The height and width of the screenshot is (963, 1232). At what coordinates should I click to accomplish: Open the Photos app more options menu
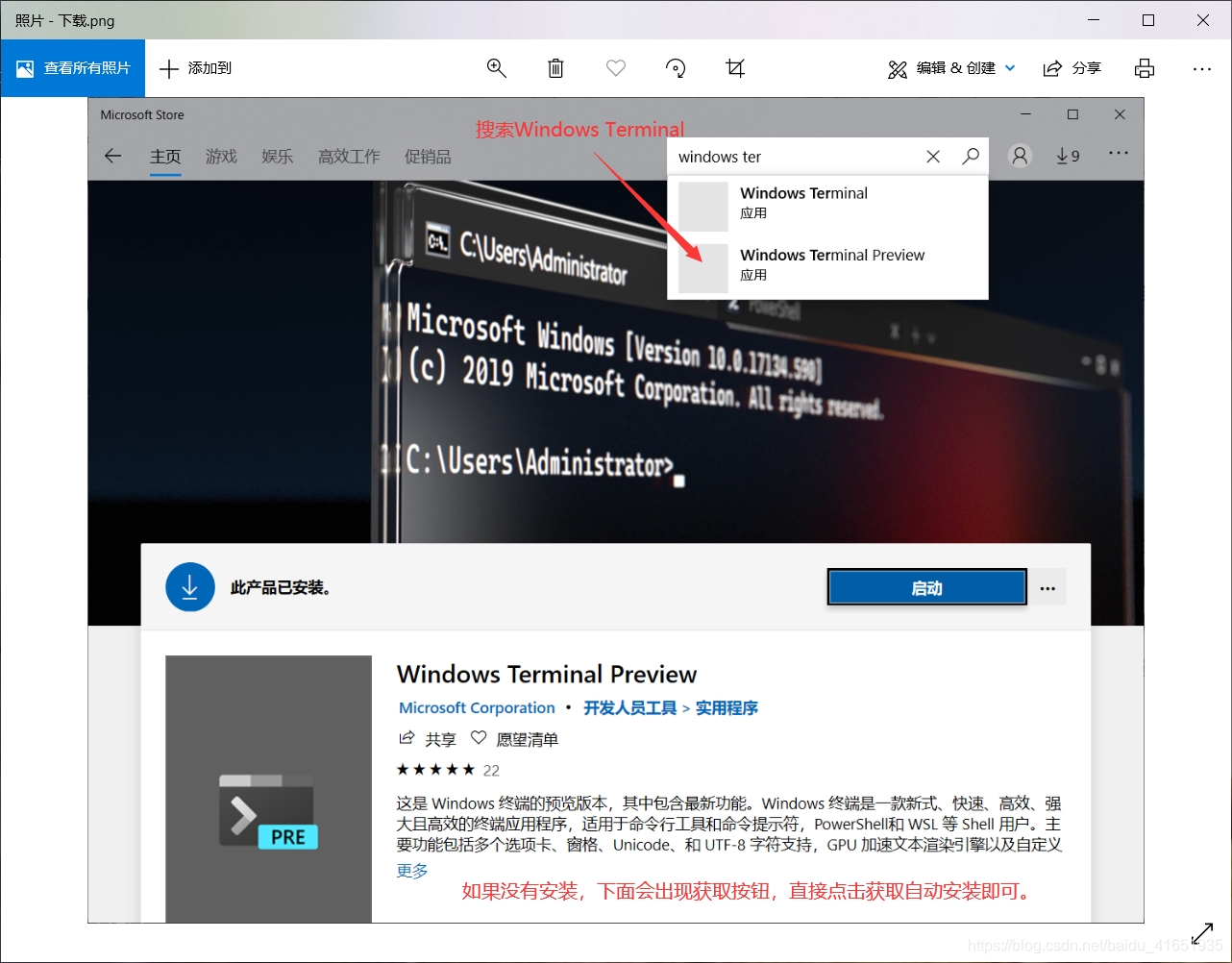[x=1202, y=68]
